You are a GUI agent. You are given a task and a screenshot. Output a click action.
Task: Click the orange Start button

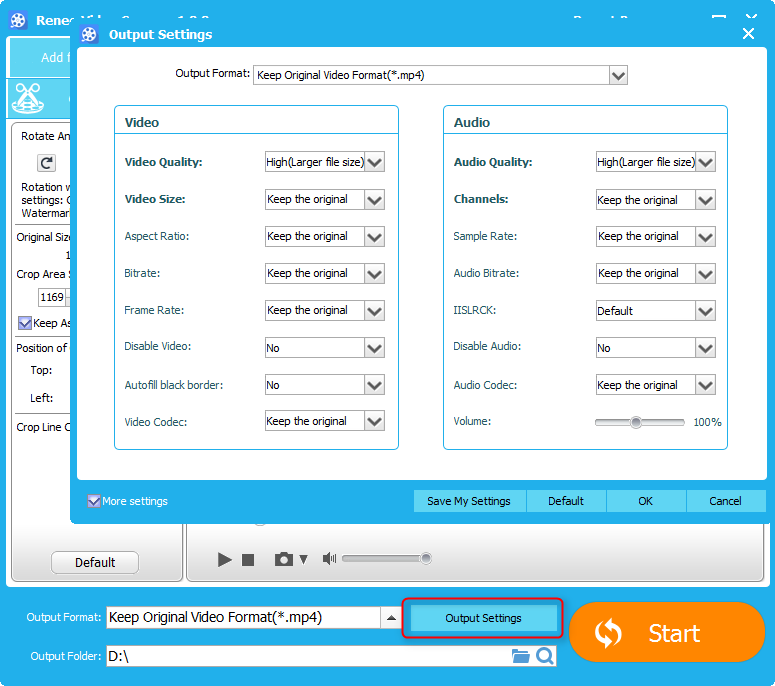[667, 632]
